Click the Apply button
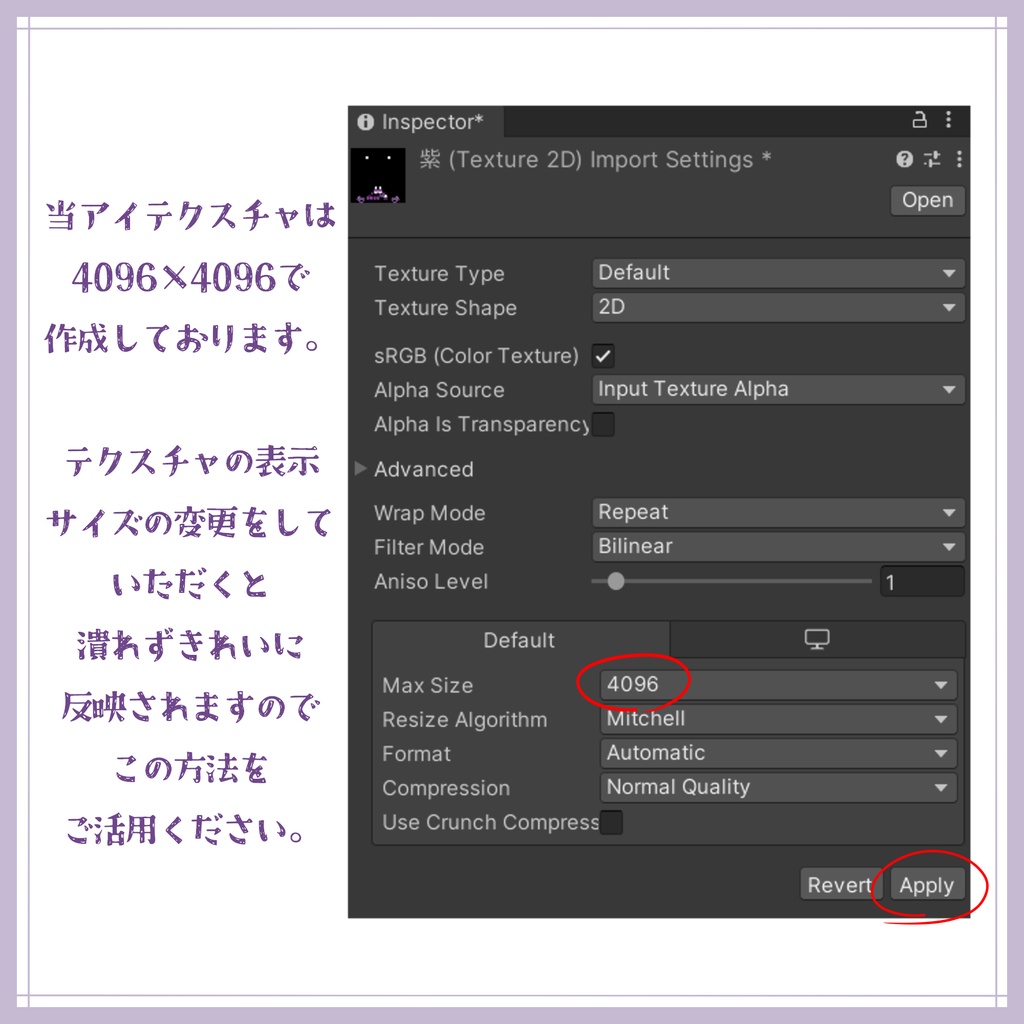 [x=926, y=884]
